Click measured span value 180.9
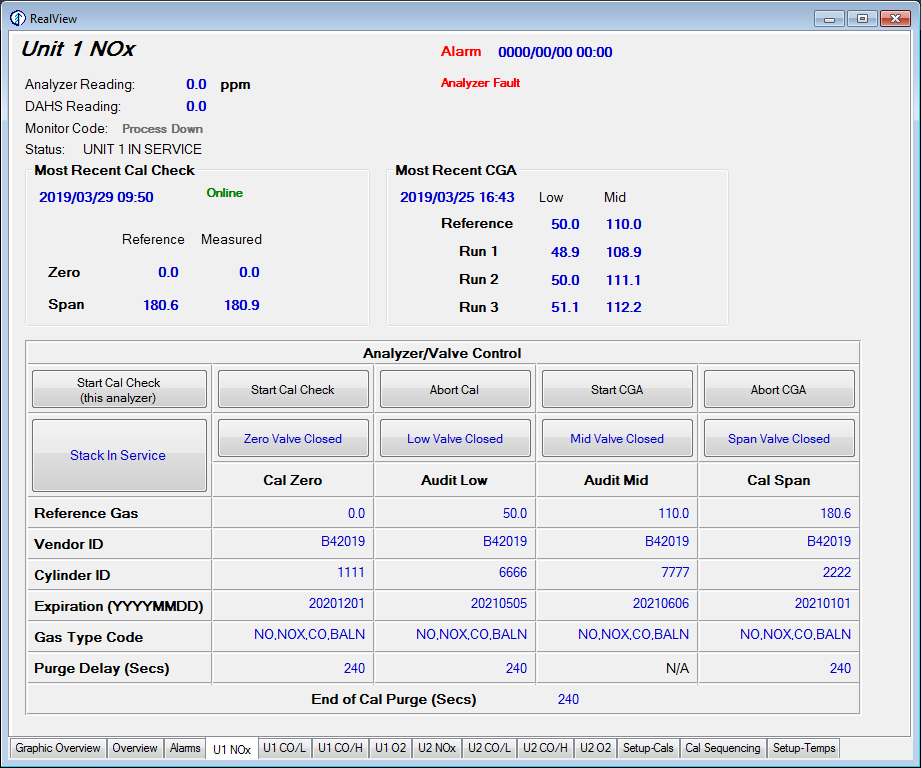The width and height of the screenshot is (921, 768). click(x=241, y=305)
